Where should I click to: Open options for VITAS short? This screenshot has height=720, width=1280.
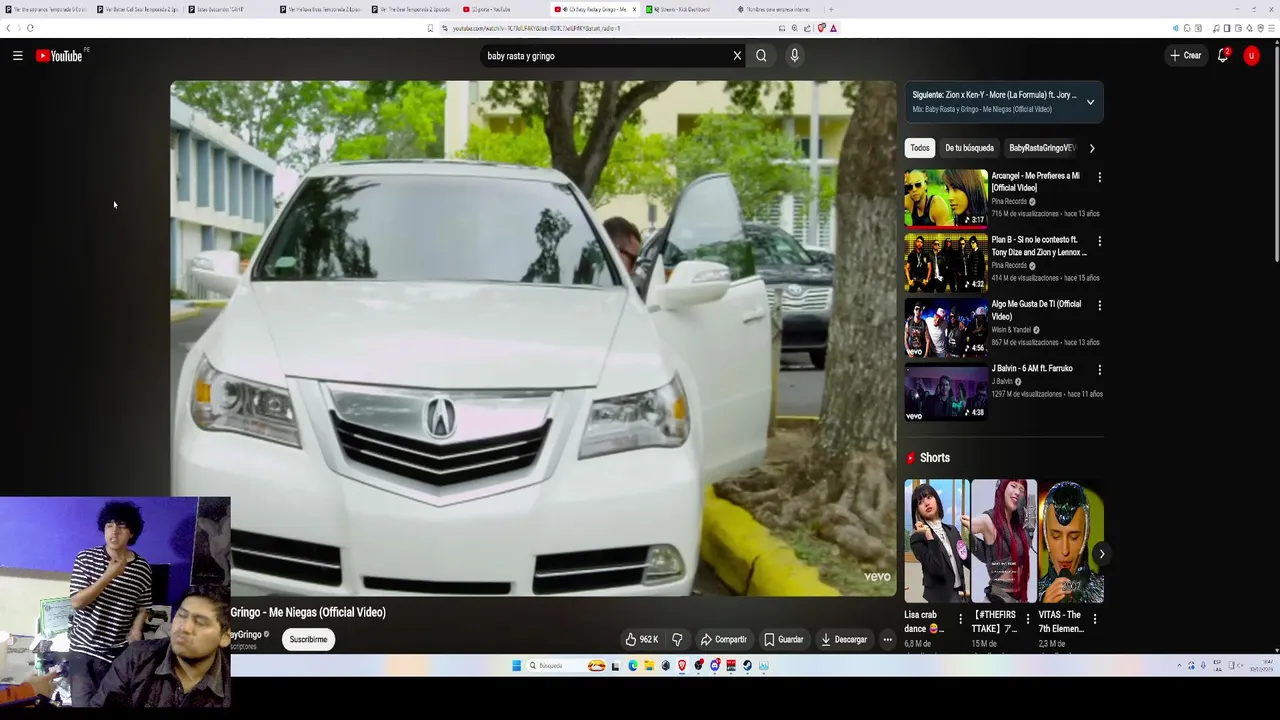click(1094, 619)
